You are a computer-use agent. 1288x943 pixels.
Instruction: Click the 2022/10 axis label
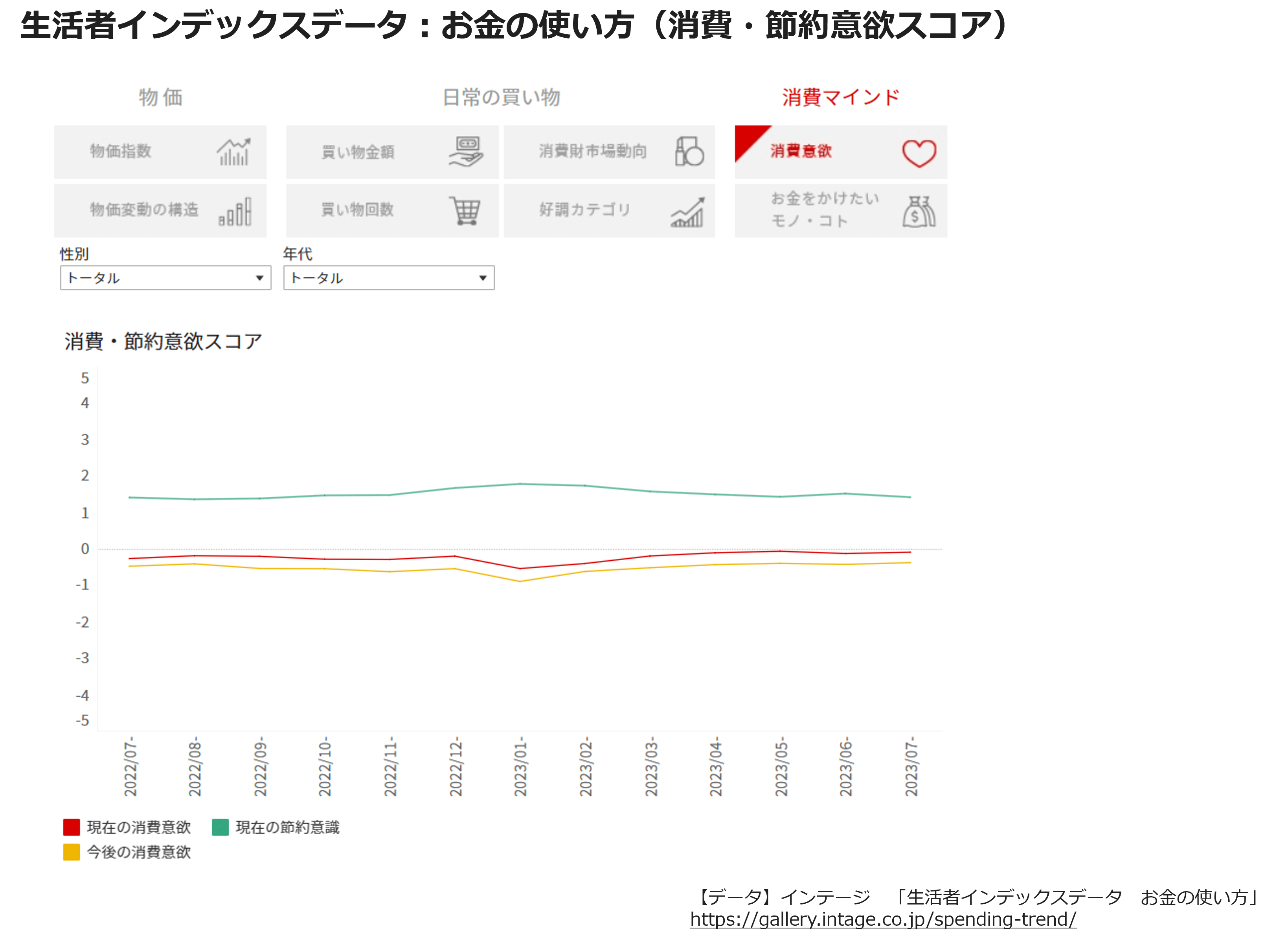point(325,767)
